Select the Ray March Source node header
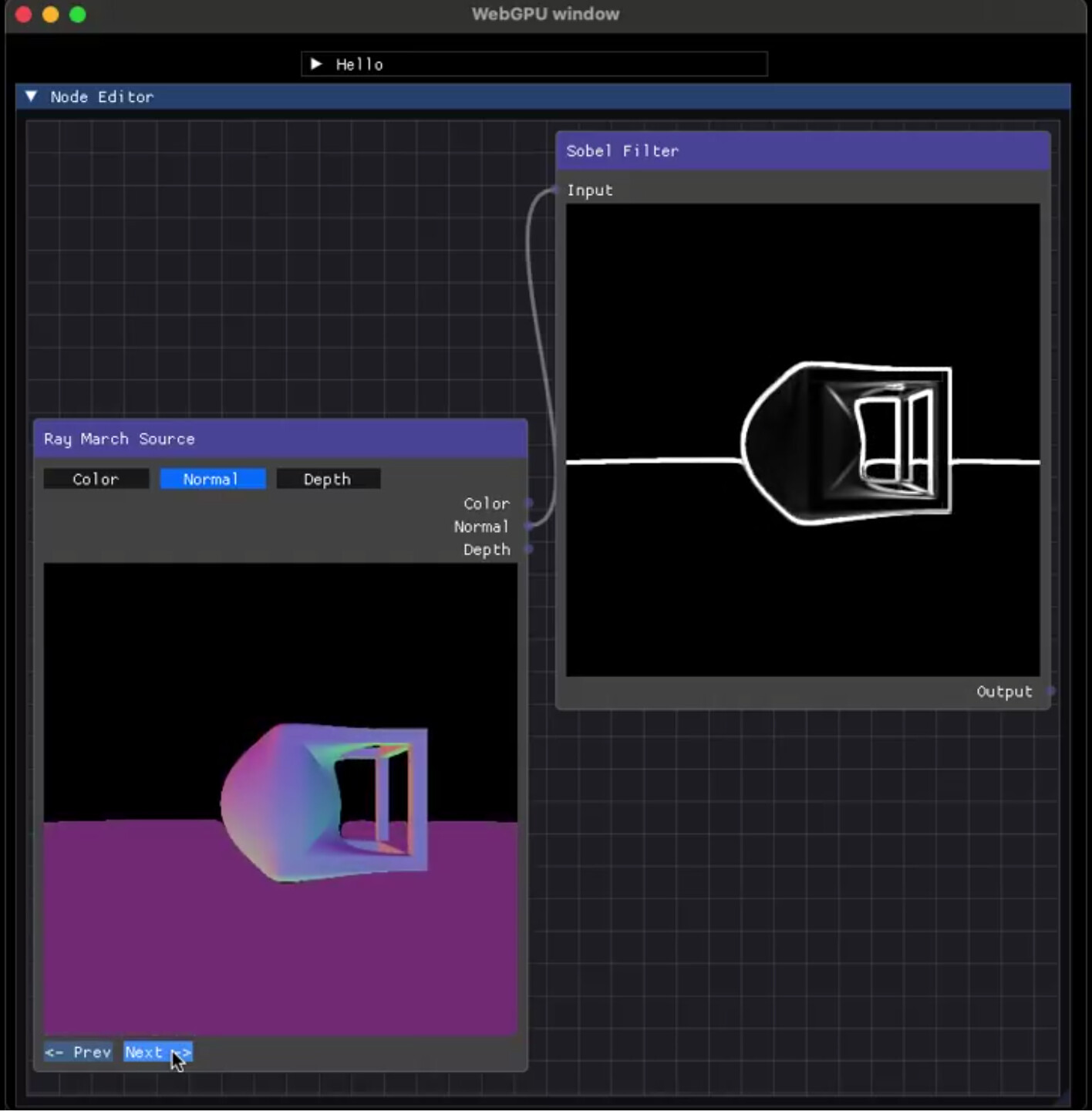 (x=280, y=439)
